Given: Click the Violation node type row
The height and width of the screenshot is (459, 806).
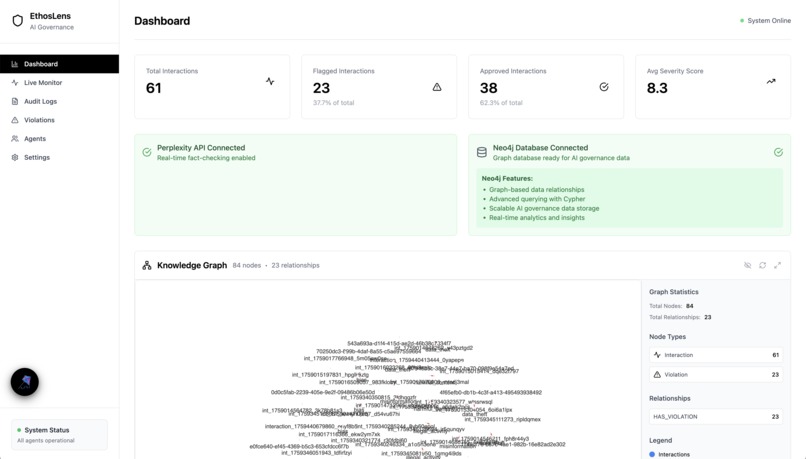Looking at the screenshot, I should pyautogui.click(x=716, y=375).
